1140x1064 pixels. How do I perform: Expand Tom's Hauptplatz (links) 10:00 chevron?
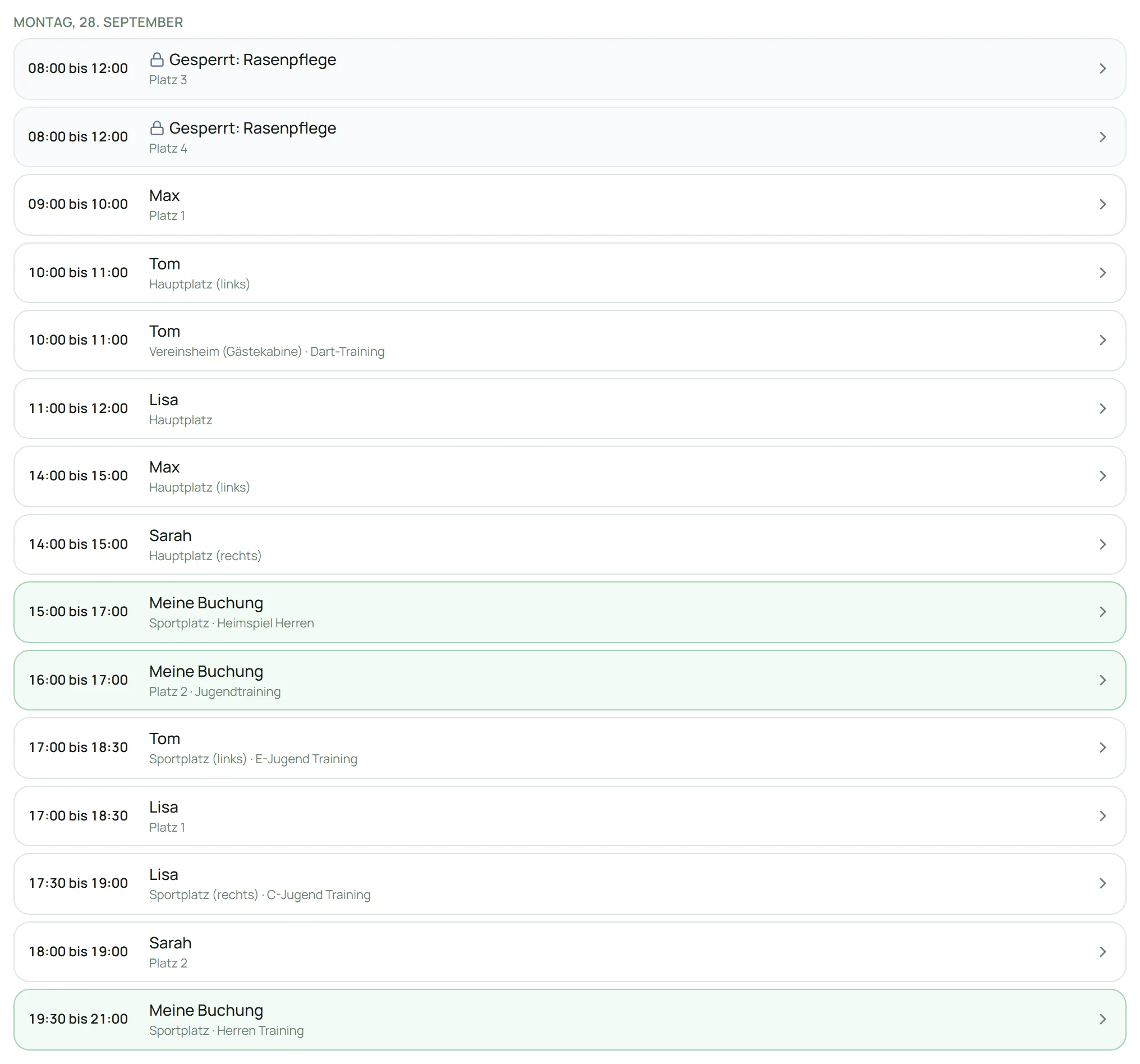click(x=1102, y=273)
